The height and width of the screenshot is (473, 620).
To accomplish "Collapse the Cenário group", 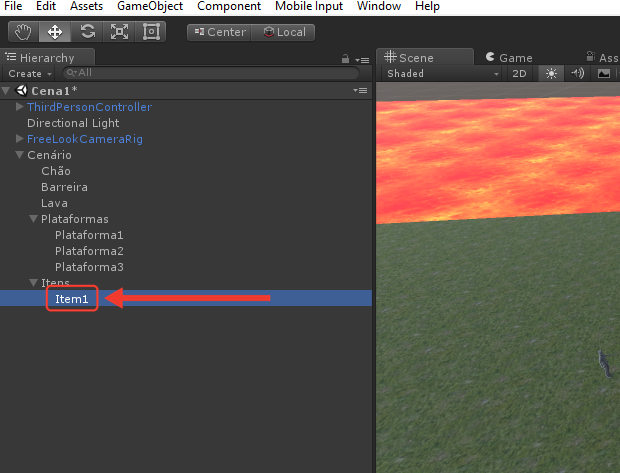I will (x=19, y=155).
